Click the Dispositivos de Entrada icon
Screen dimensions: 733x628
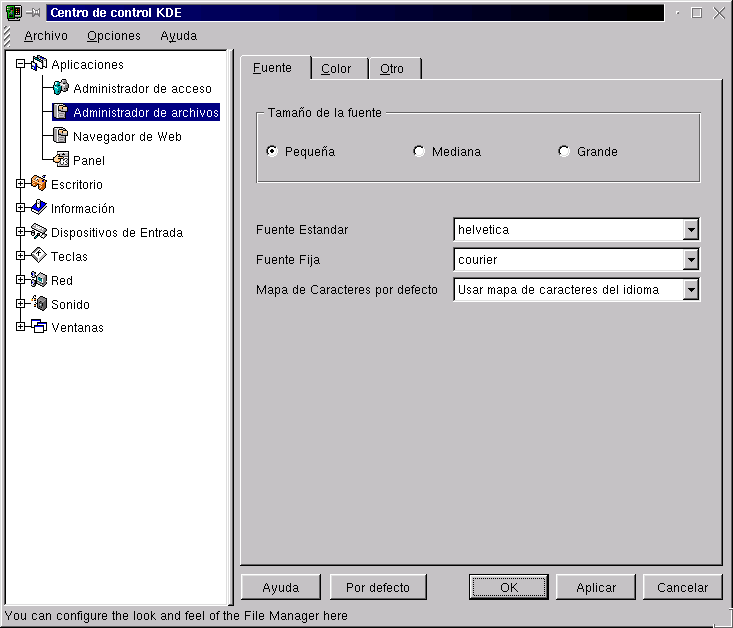pos(39,232)
